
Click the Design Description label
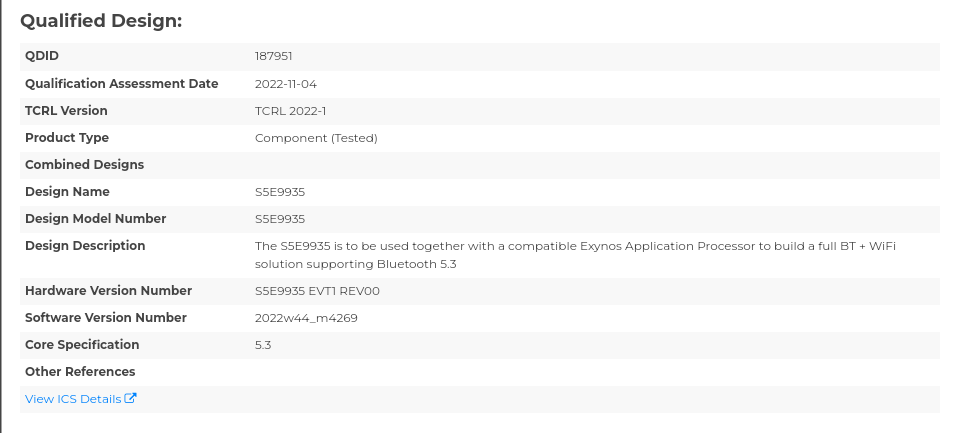(x=85, y=245)
